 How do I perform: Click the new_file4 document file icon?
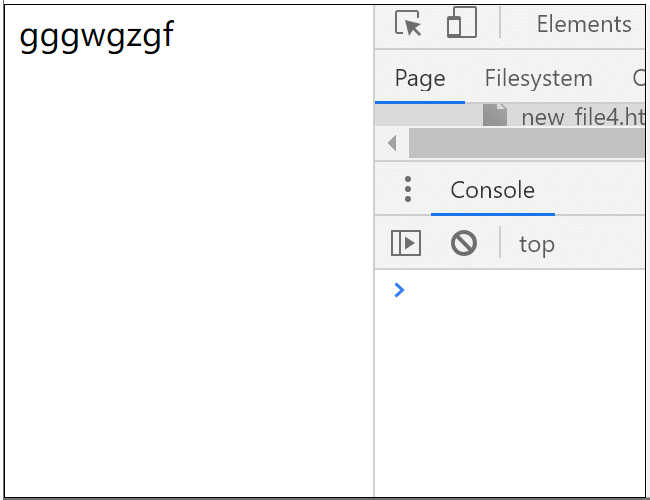click(495, 115)
